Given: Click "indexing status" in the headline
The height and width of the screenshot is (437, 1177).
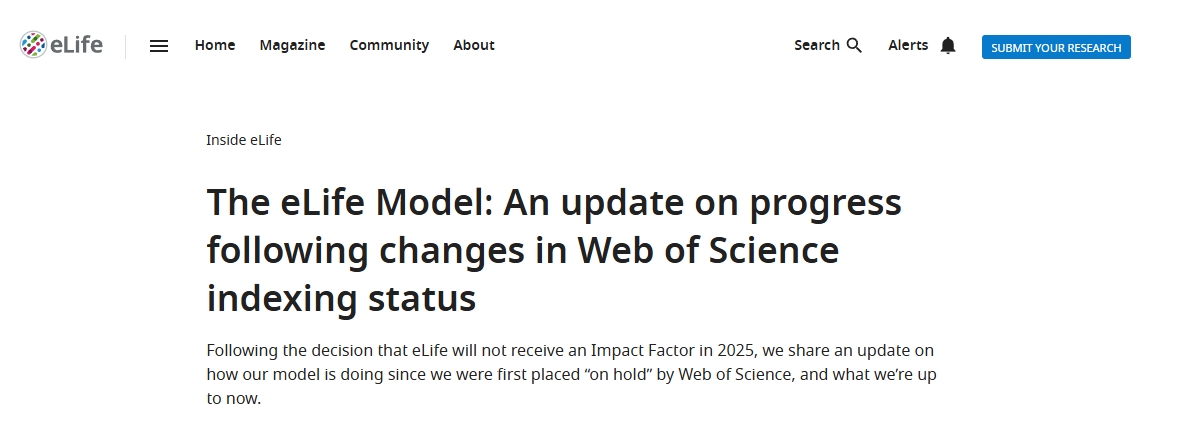Looking at the screenshot, I should click(x=342, y=298).
